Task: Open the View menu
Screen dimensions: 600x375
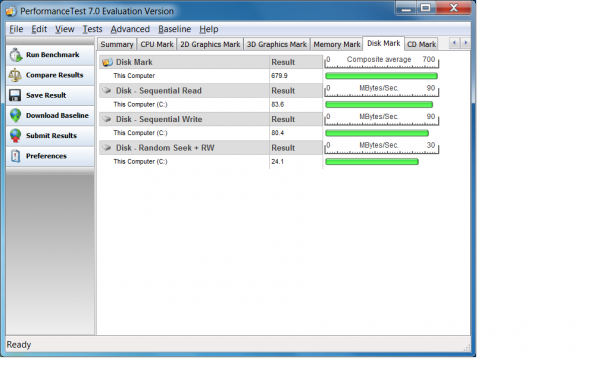Action: tap(64, 29)
